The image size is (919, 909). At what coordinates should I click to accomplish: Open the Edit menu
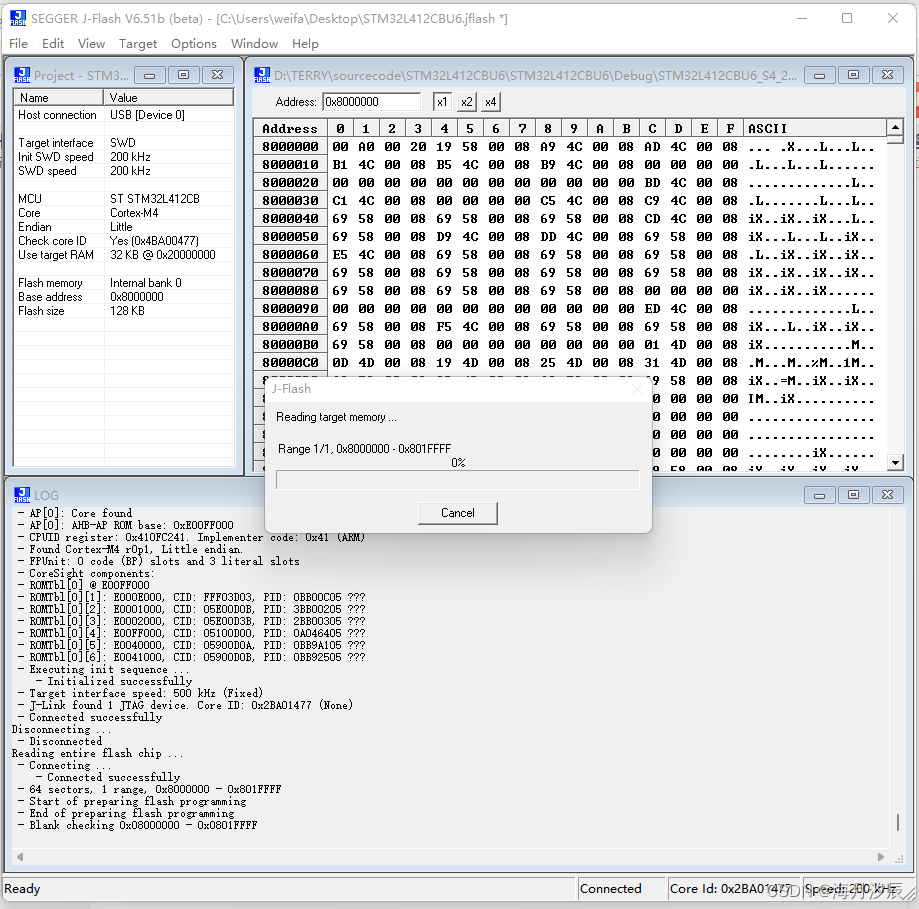[x=53, y=44]
